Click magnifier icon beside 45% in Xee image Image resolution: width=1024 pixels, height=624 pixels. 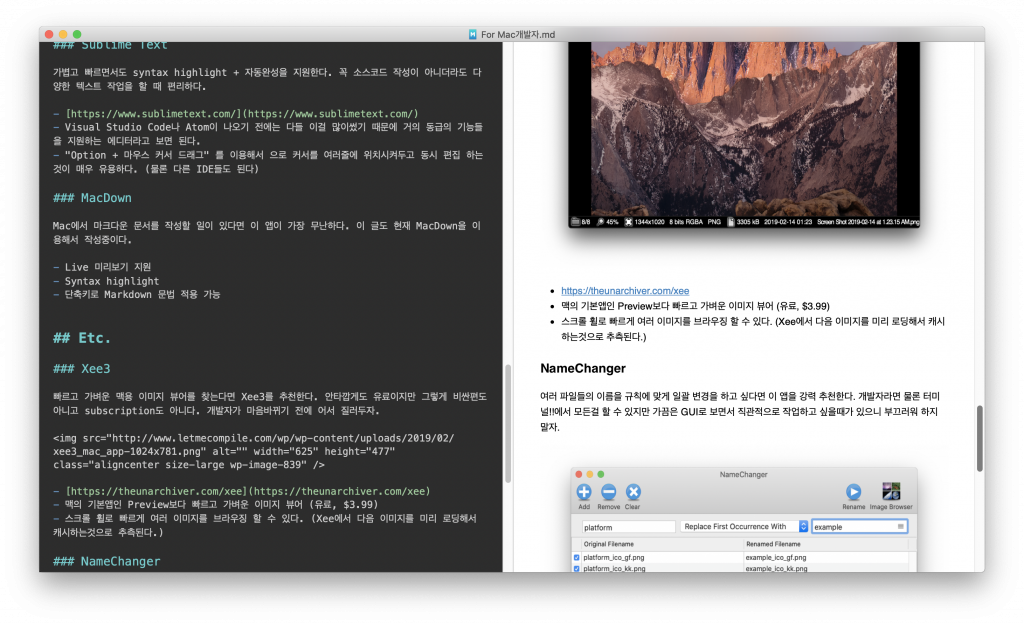click(600, 222)
